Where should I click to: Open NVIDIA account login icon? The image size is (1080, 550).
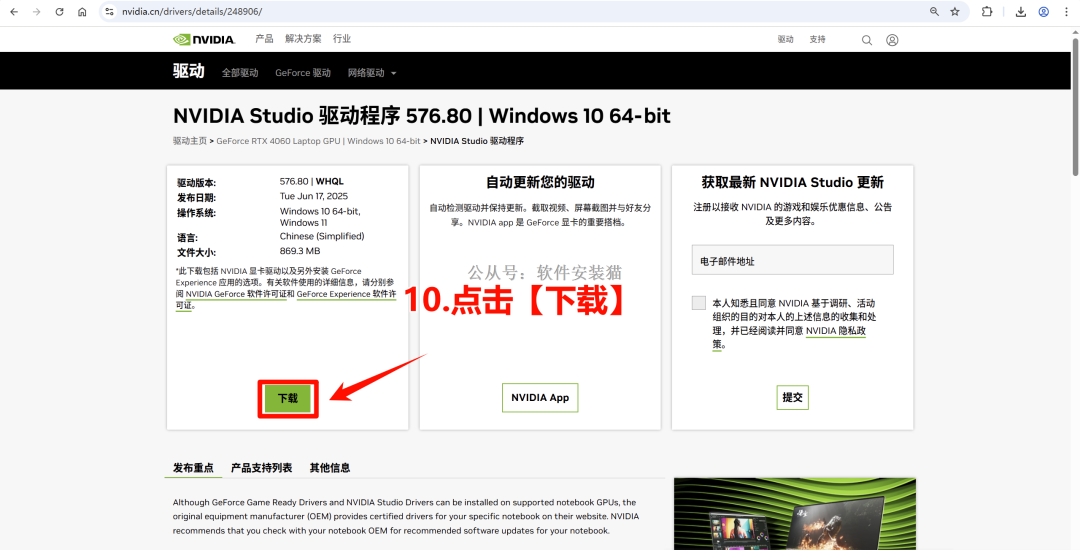point(892,40)
